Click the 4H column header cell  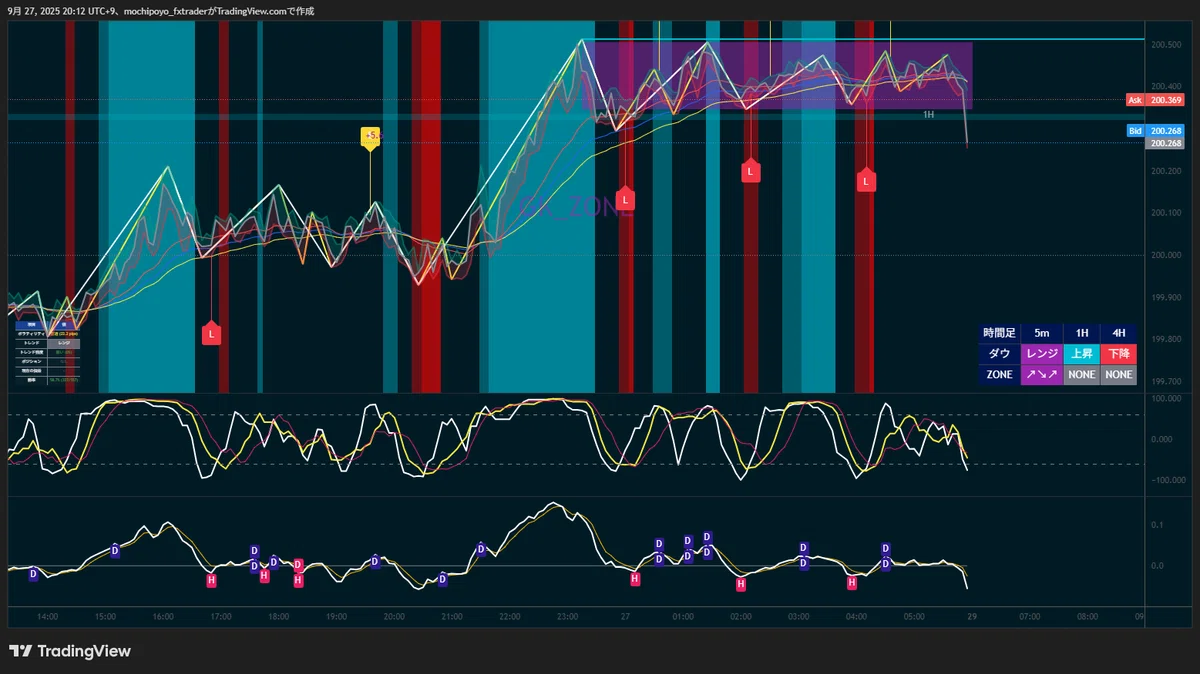click(x=1118, y=333)
